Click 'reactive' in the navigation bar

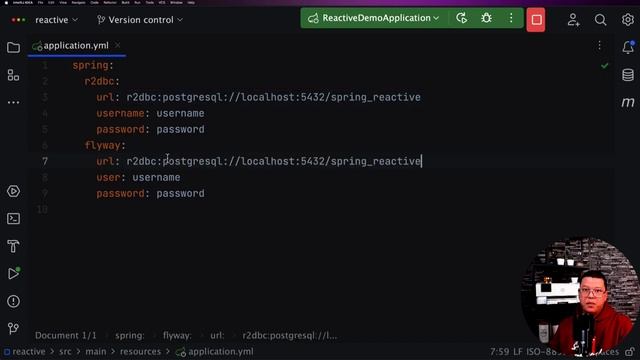[25, 351]
